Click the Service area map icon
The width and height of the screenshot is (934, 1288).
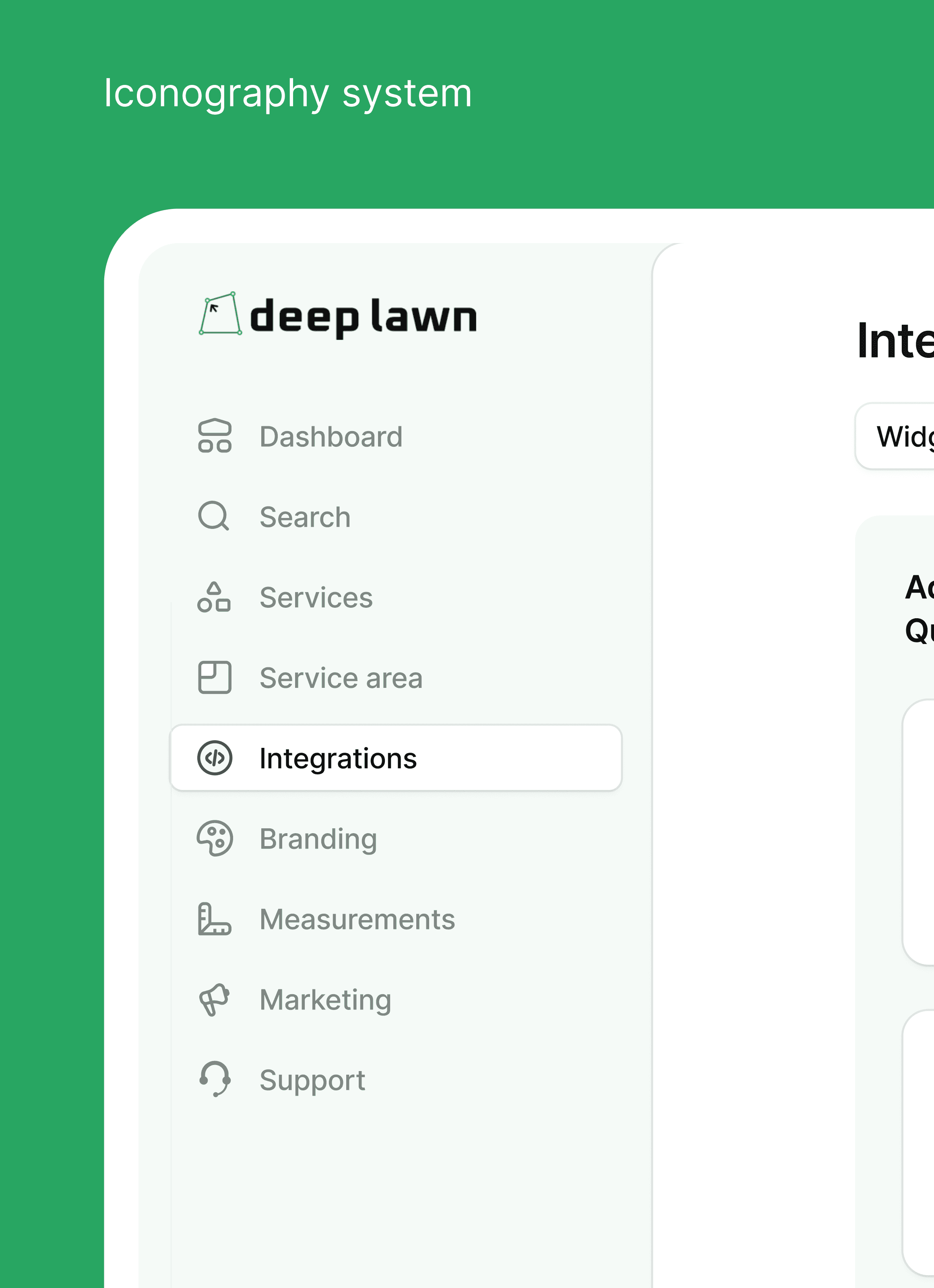(214, 677)
